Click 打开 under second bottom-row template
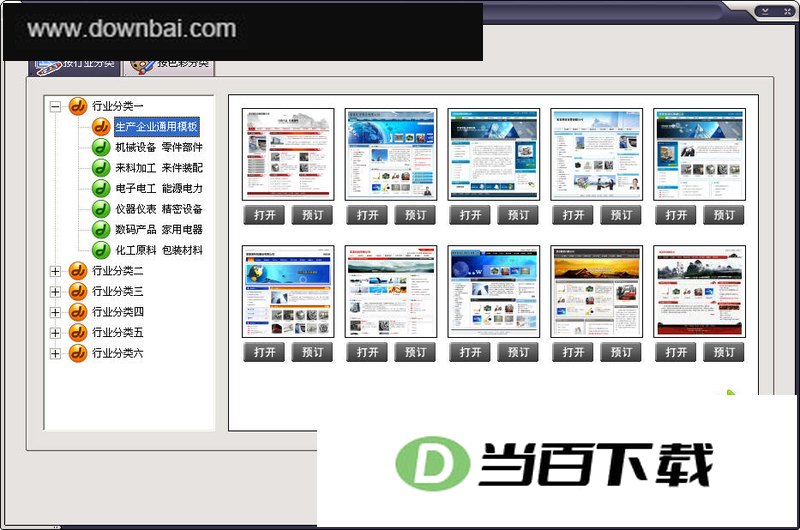This screenshot has height=530, width=800. point(367,352)
